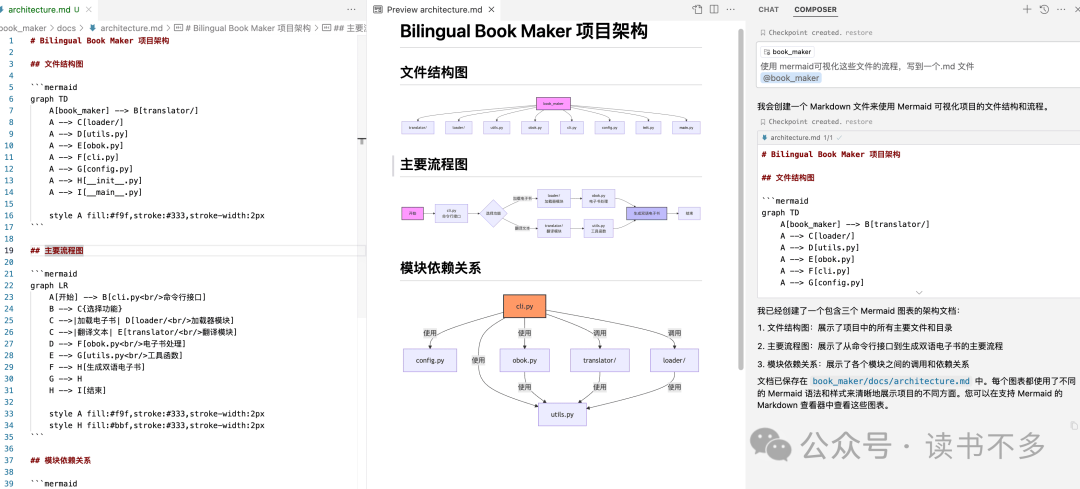Viewport: 1080px width, 489px height.
Task: Open the editor group more actions menu
Action: pos(351,10)
